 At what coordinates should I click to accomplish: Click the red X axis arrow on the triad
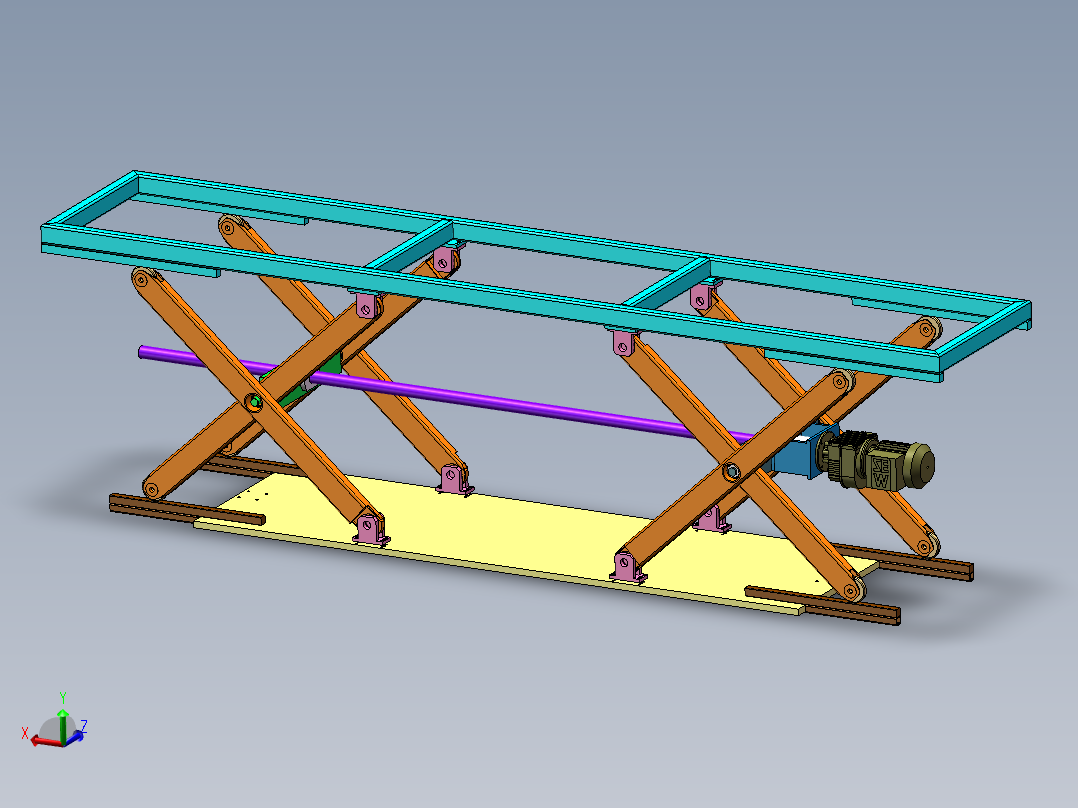(x=45, y=741)
